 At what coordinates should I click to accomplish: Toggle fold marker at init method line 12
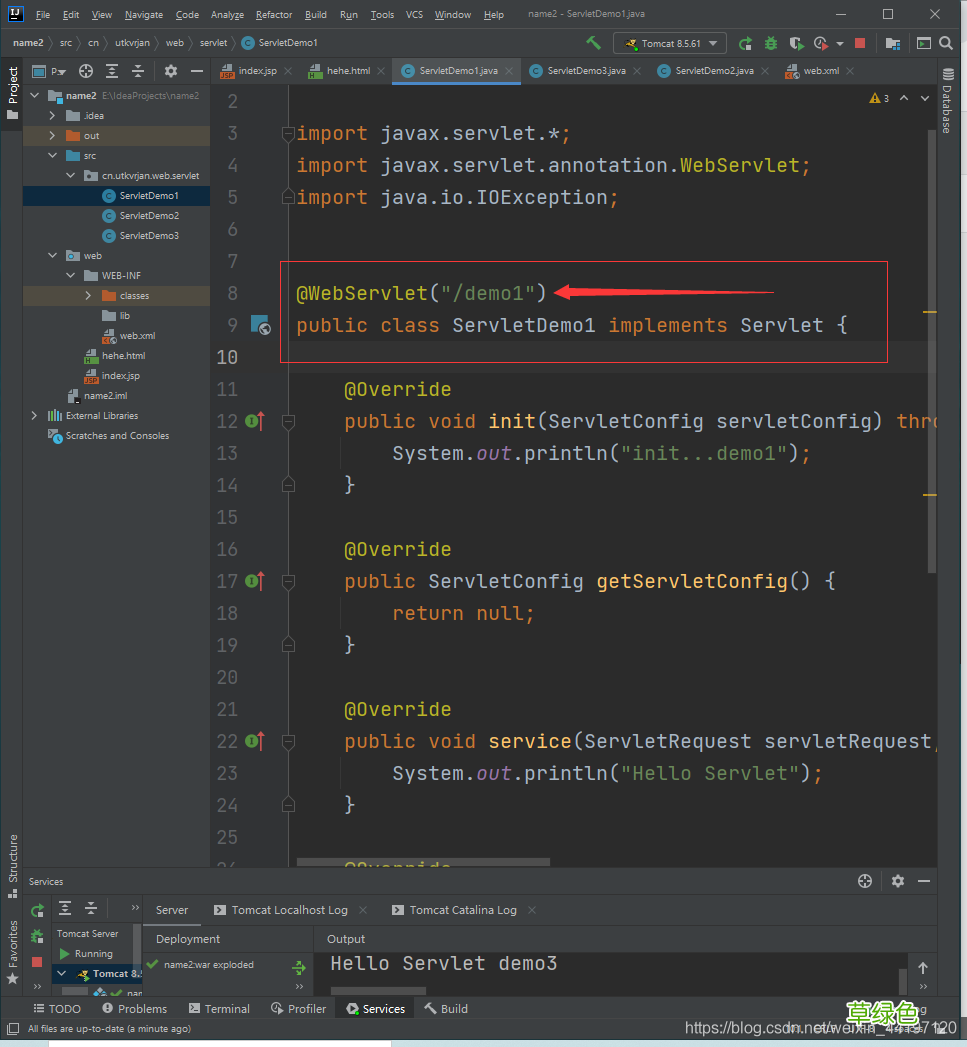coord(288,422)
